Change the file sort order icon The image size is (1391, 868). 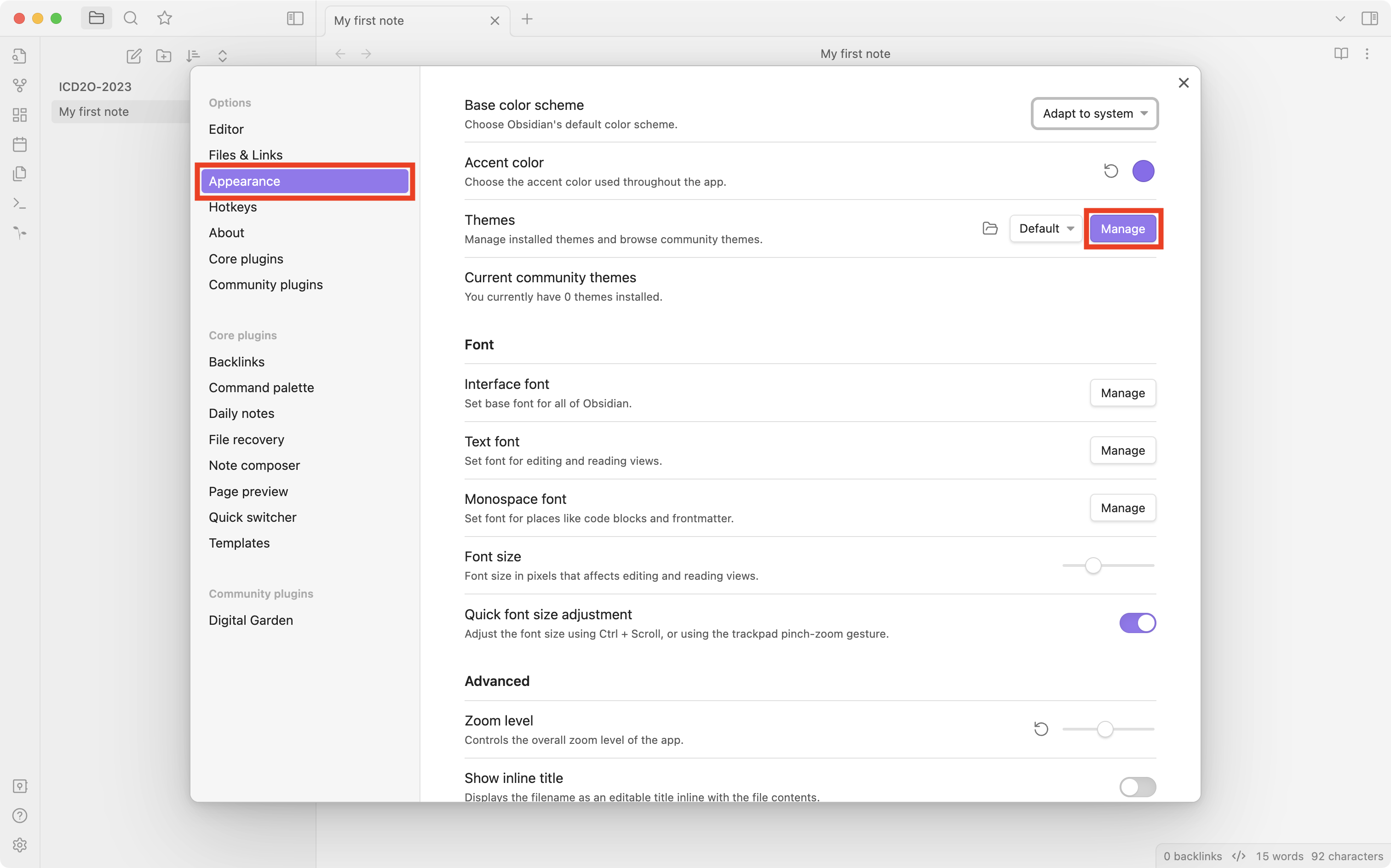(193, 56)
